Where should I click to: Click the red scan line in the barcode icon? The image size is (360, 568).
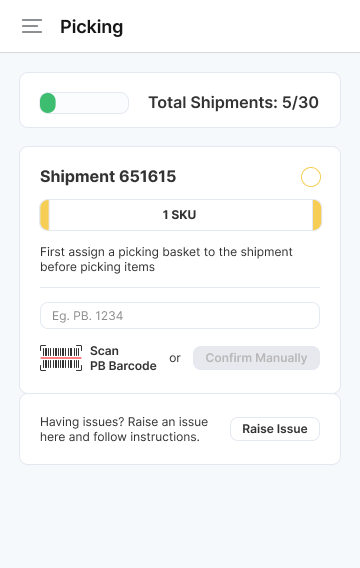click(61, 358)
